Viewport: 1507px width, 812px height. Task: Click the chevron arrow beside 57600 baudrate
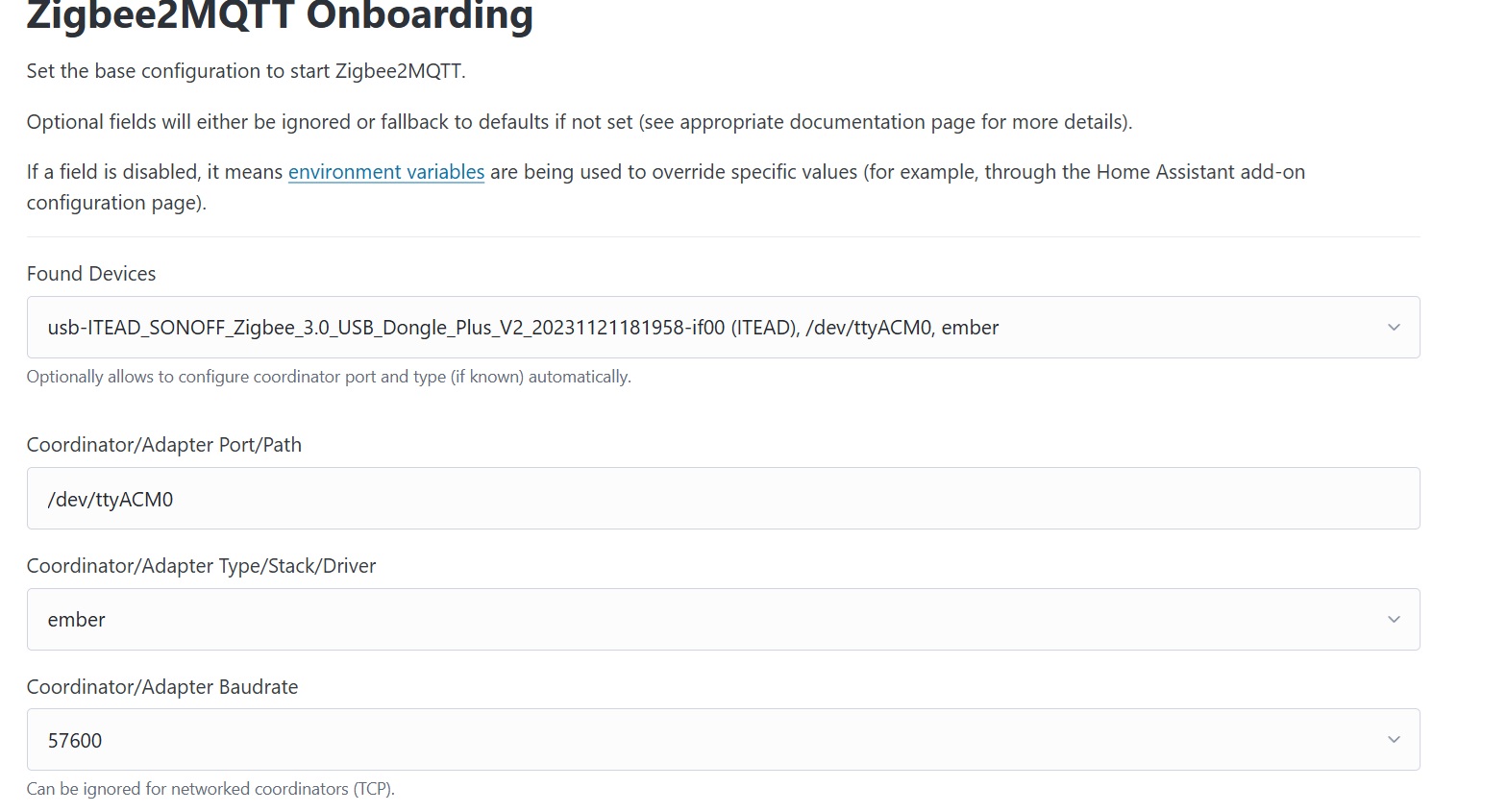pos(1394,740)
